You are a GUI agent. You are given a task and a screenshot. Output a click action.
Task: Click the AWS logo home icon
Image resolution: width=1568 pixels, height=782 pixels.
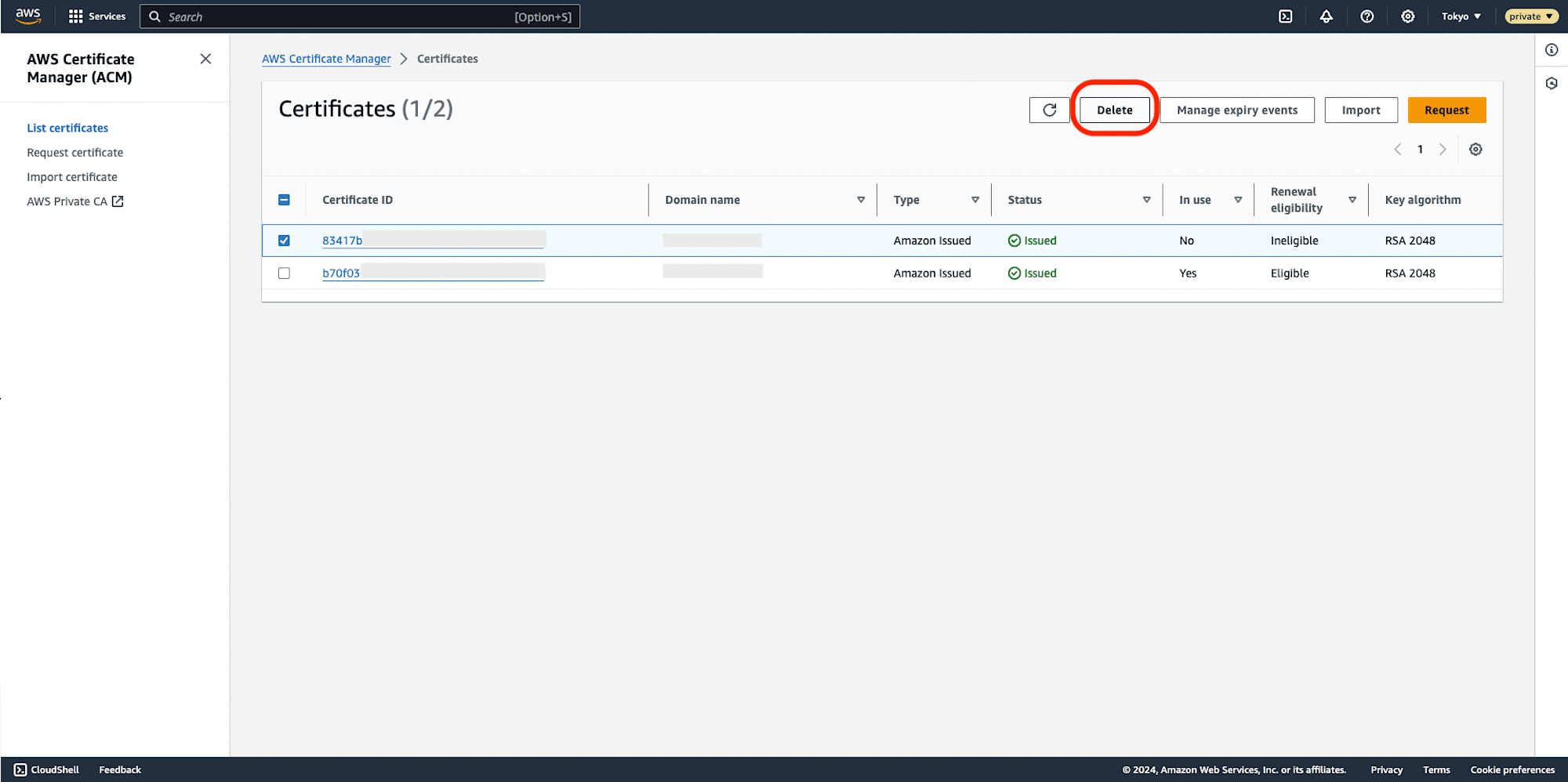[28, 16]
